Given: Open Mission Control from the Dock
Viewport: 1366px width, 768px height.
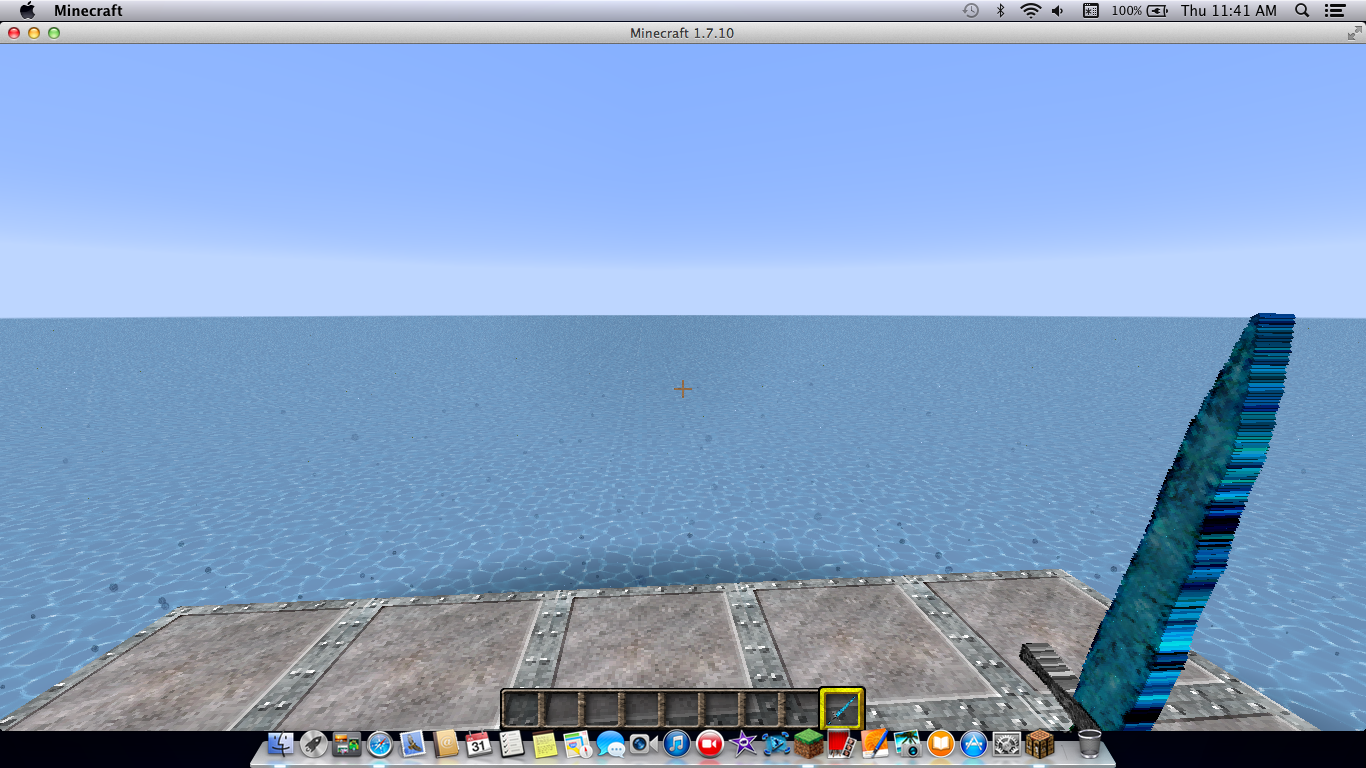Looking at the screenshot, I should pos(347,744).
